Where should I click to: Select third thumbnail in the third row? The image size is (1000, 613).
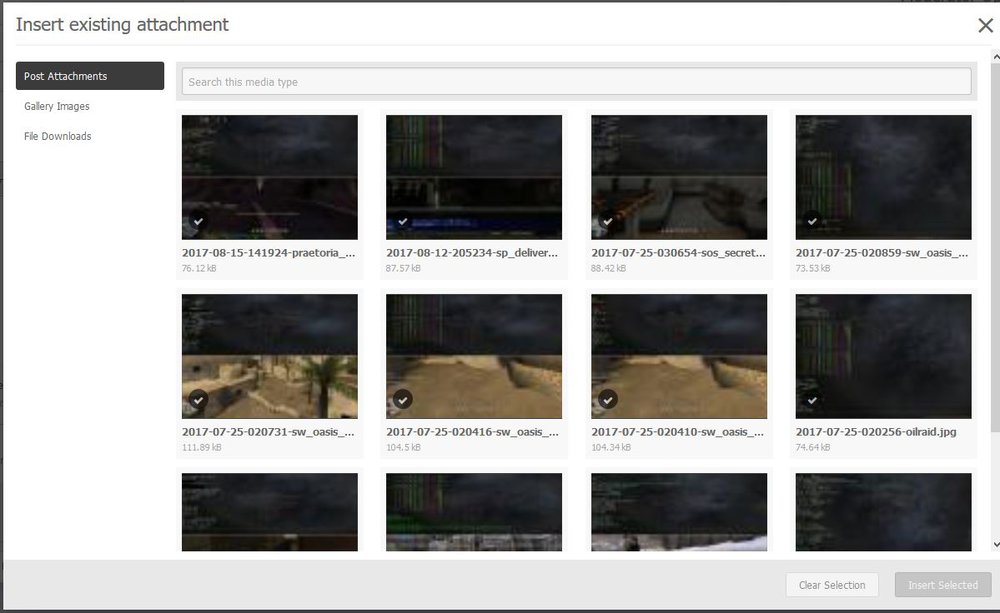tap(679, 512)
